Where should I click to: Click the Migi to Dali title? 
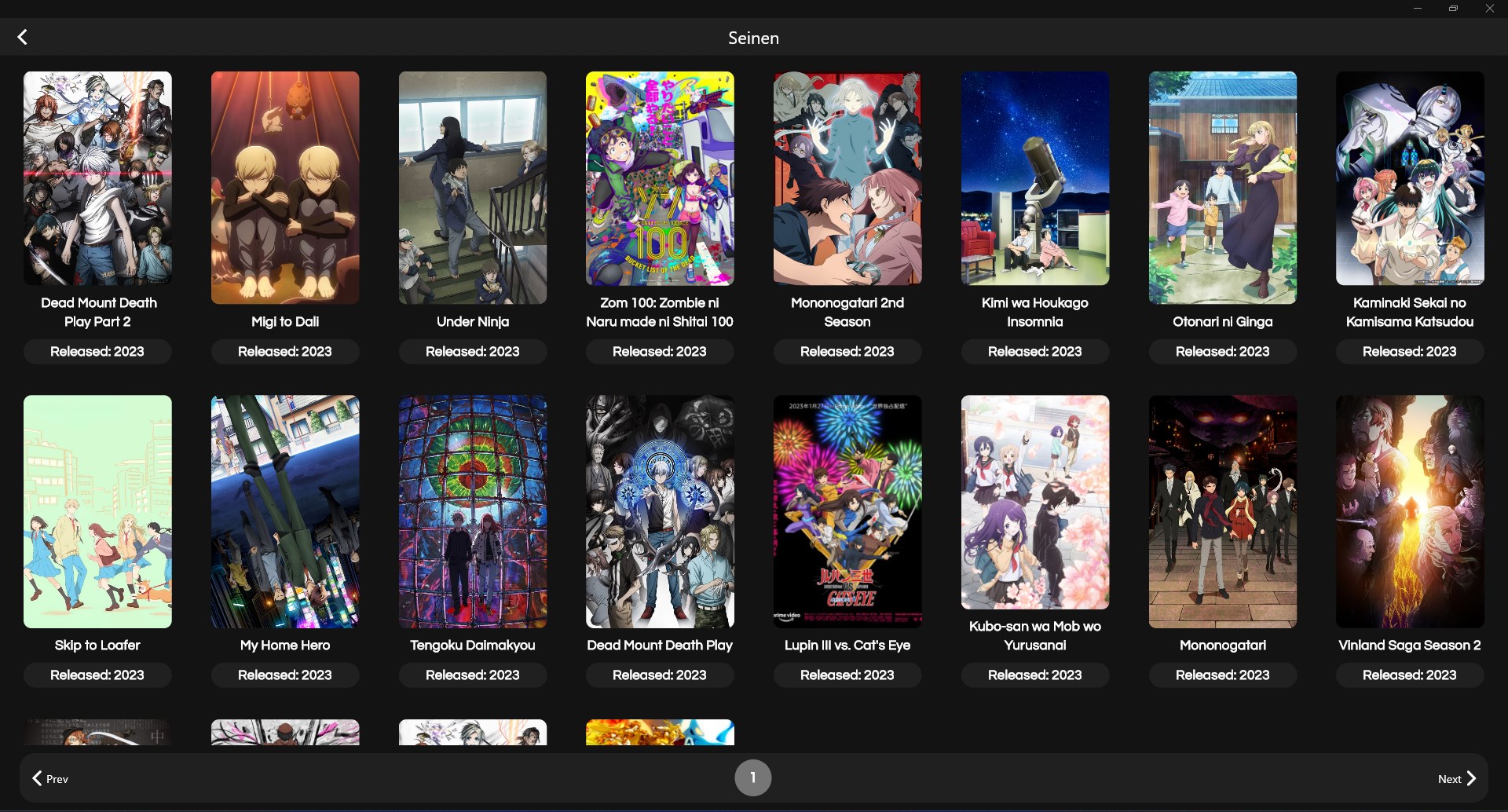[x=285, y=322]
